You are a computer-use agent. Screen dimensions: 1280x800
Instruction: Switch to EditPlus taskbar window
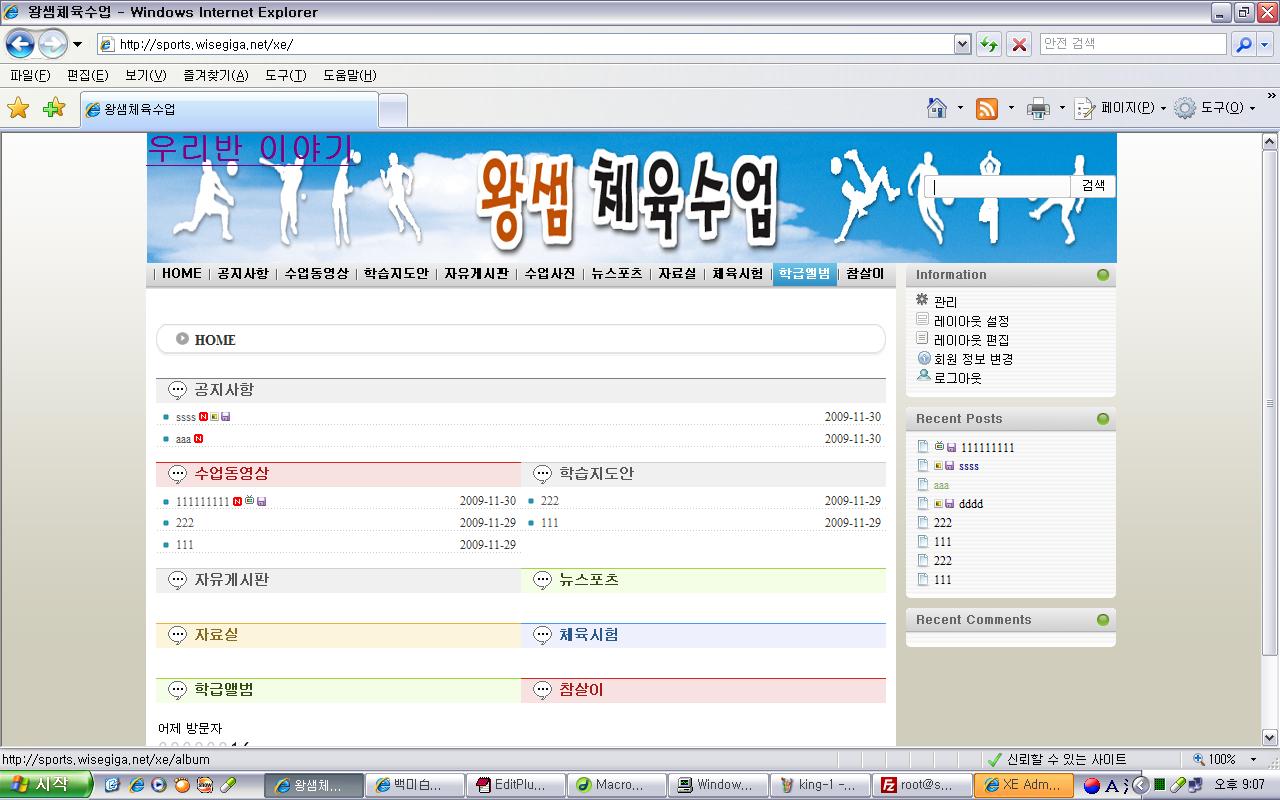click(x=517, y=785)
